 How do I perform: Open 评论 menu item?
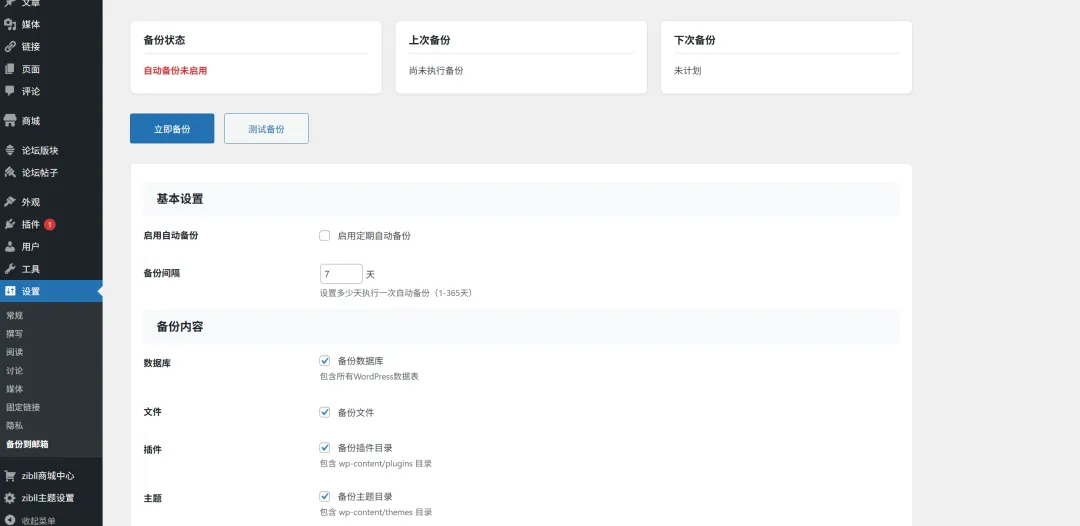click(51, 91)
